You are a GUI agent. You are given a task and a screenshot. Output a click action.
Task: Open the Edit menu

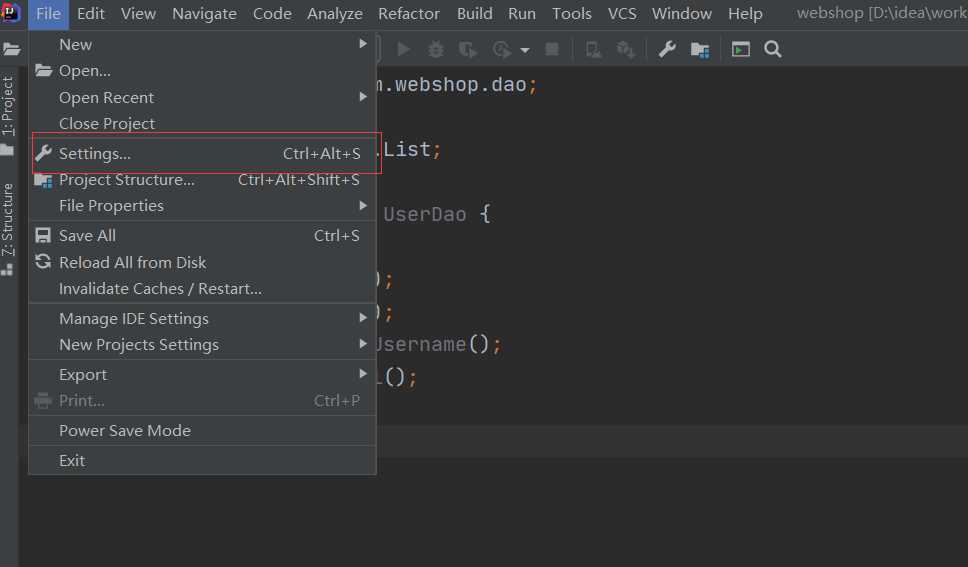91,14
